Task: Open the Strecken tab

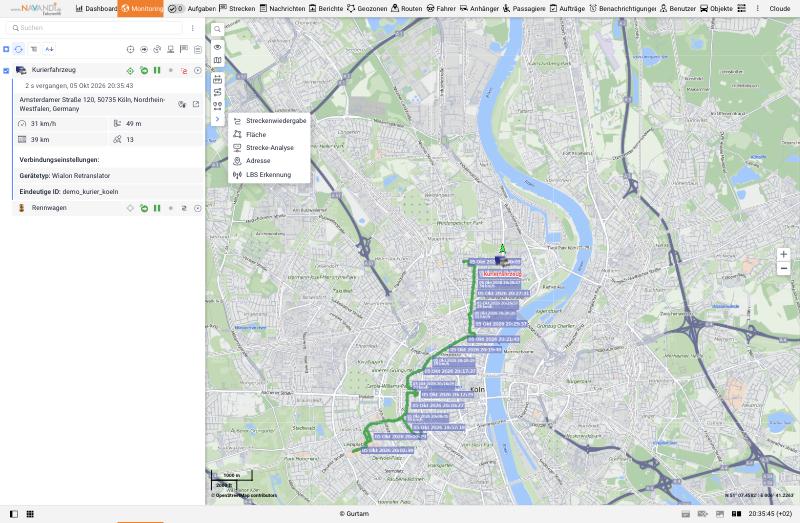Action: (x=237, y=9)
